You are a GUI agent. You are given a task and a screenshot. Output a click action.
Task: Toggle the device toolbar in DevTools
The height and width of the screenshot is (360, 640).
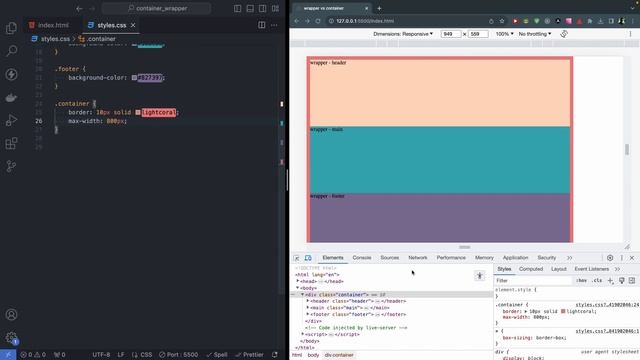click(308, 258)
